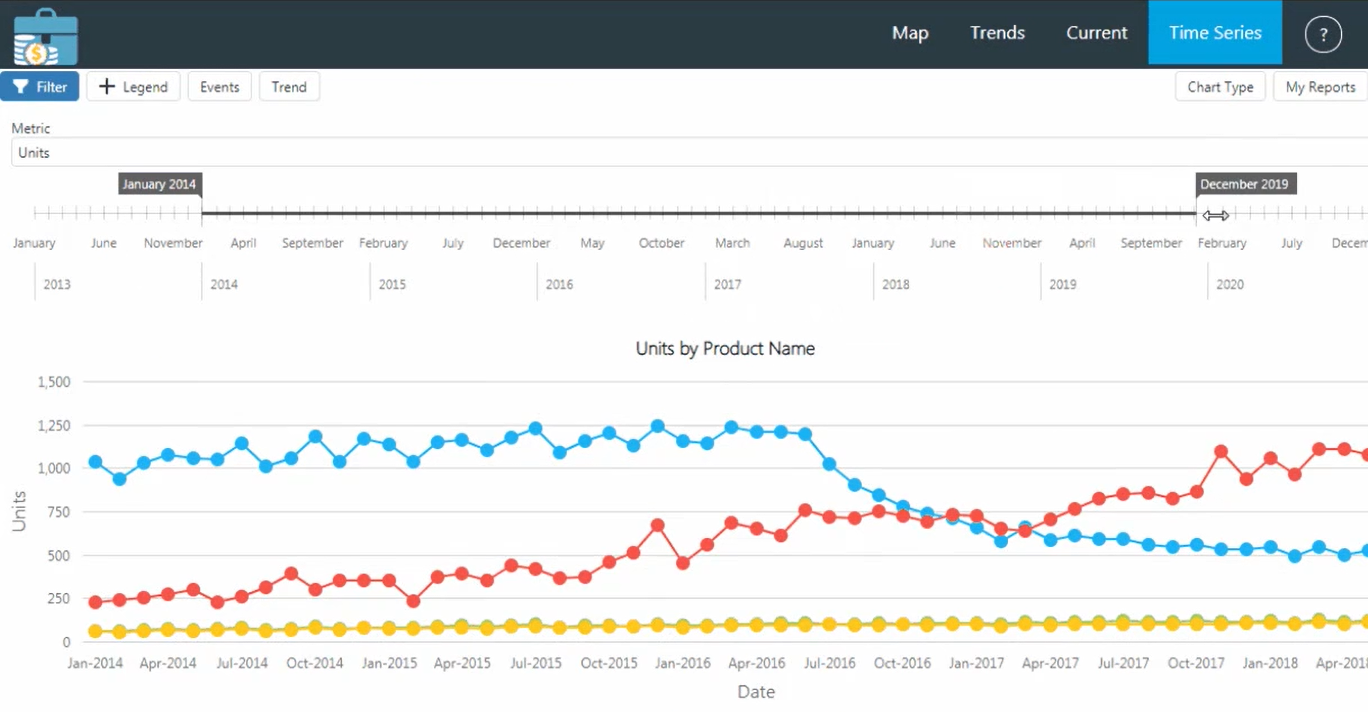The width and height of the screenshot is (1368, 712).
Task: Click the plus icon beside Legend
Action: point(107,87)
